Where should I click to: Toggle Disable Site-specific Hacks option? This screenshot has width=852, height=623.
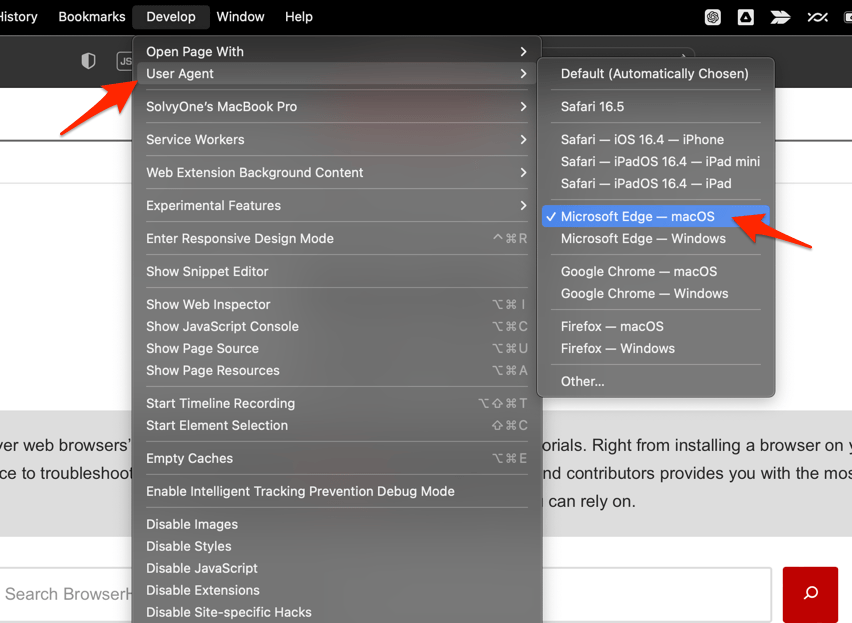pyautogui.click(x=337, y=612)
